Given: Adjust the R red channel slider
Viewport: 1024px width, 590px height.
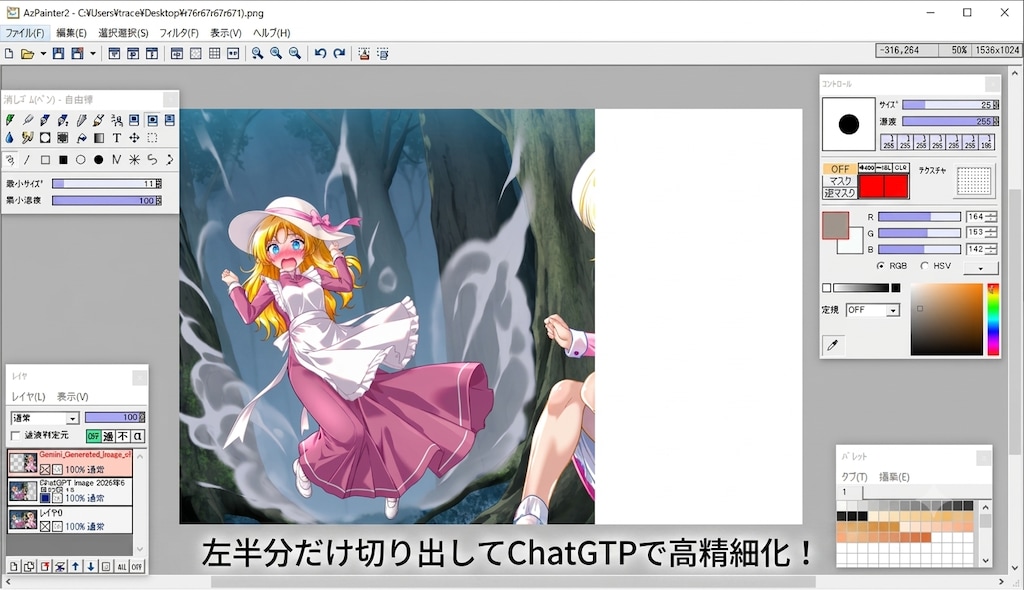Looking at the screenshot, I should click(x=919, y=216).
